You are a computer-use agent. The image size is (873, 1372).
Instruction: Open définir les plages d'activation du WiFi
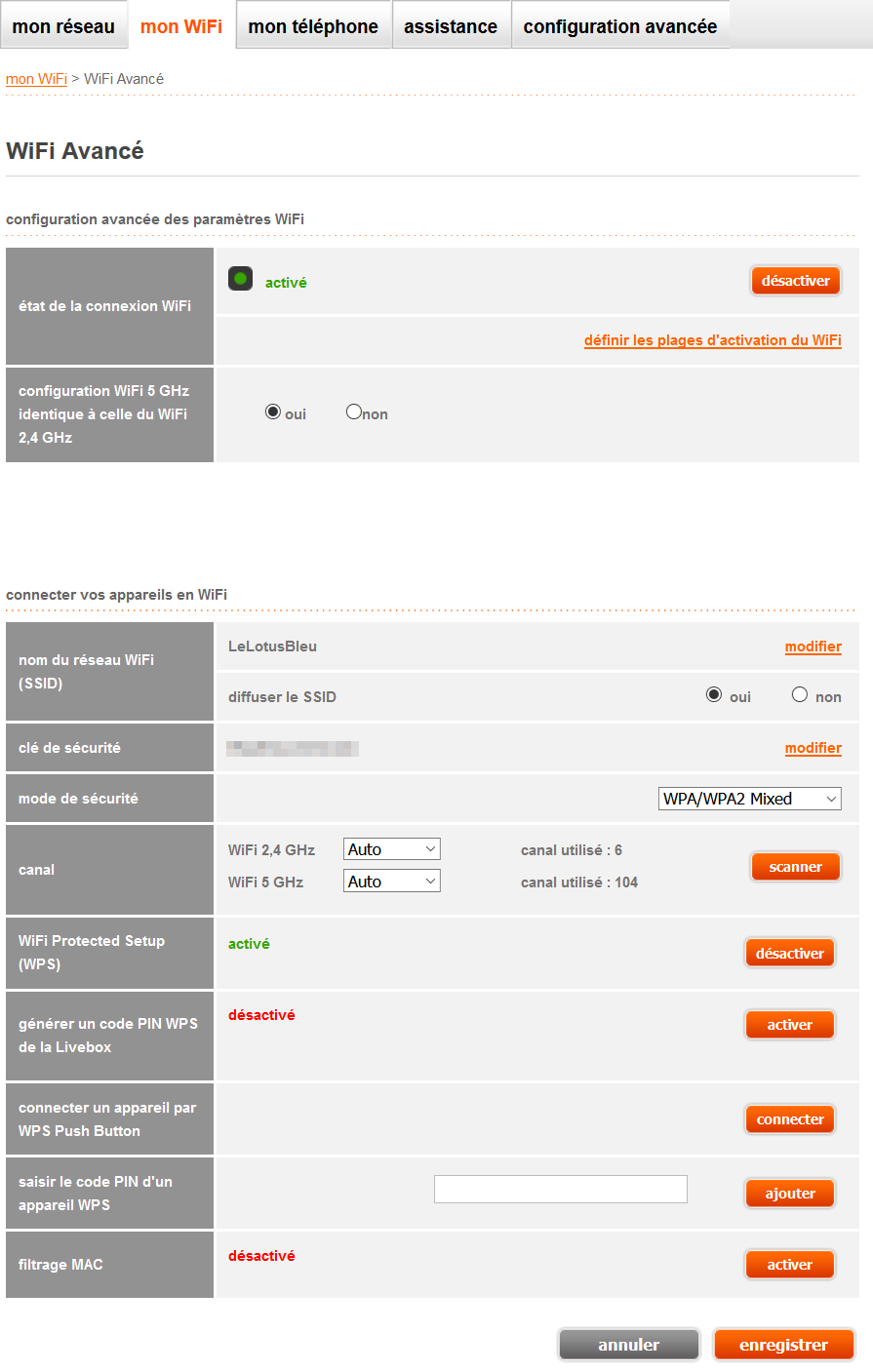[711, 339]
